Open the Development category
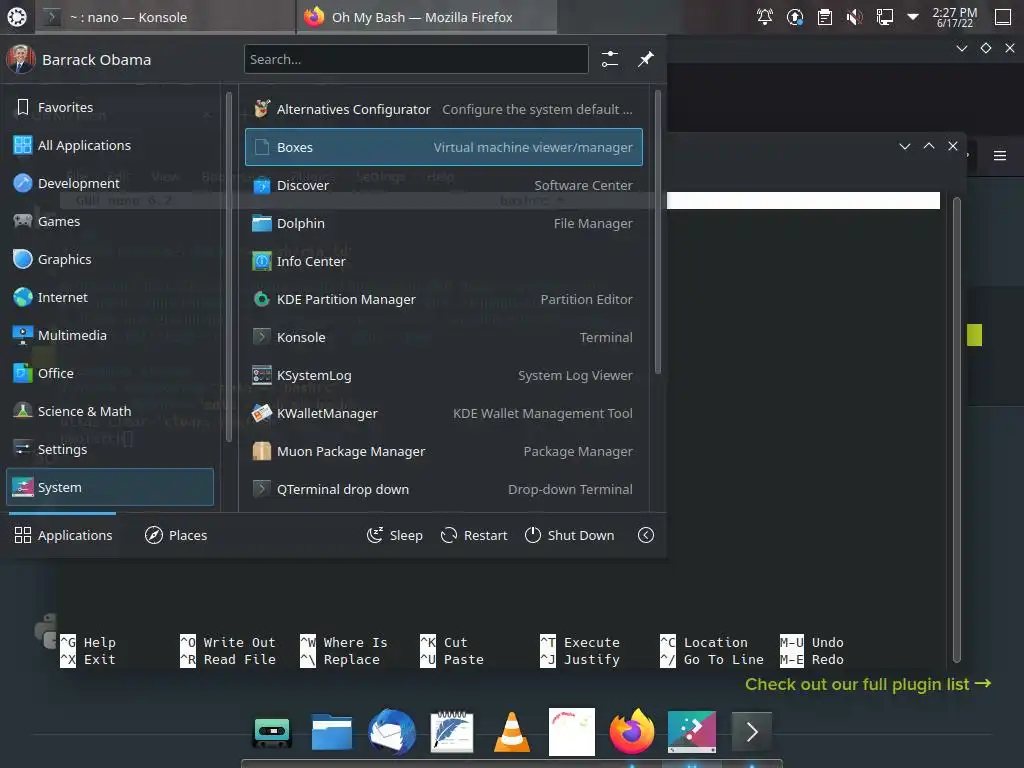The image size is (1024, 768). 110,183
